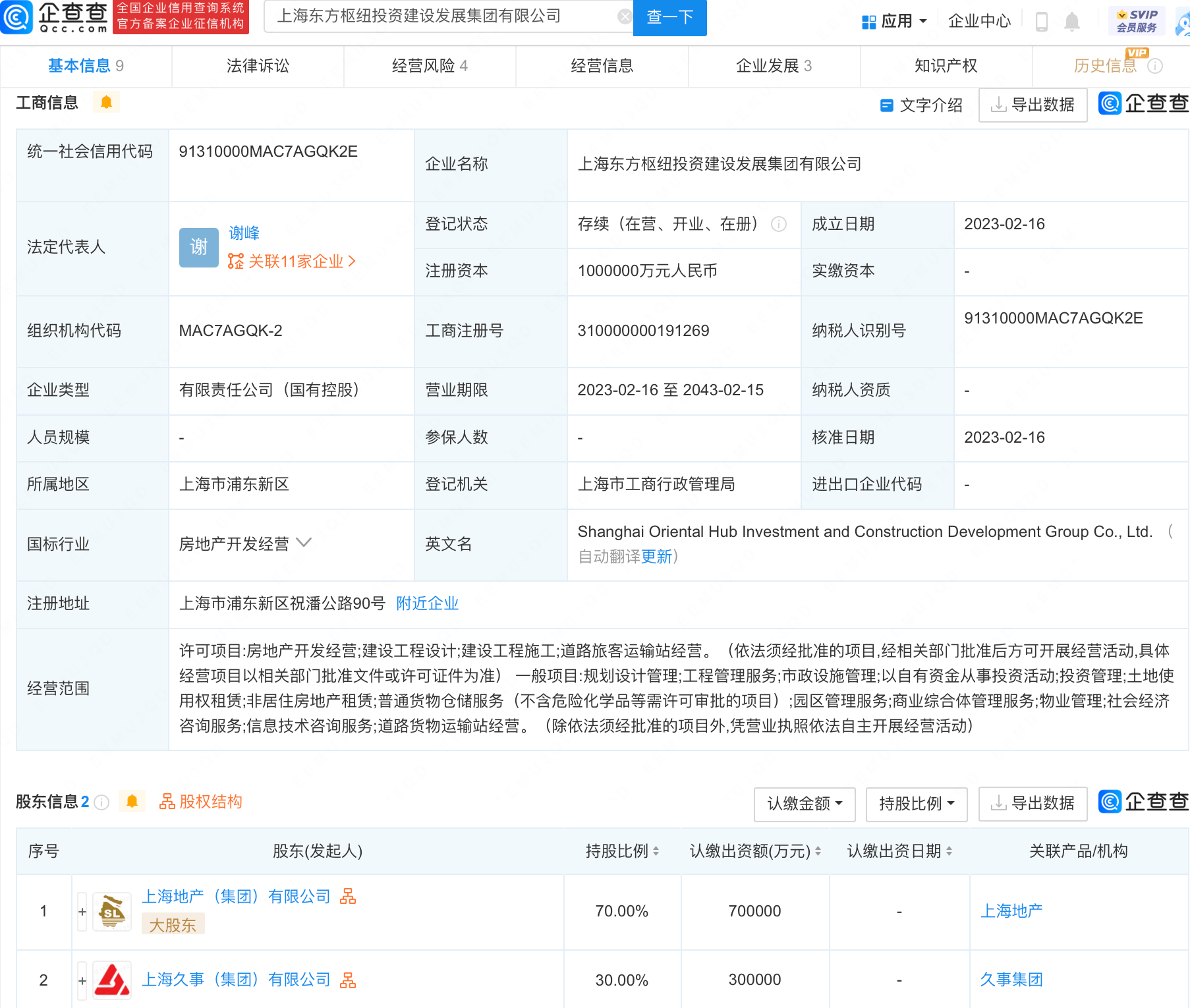Click the 1000000万元人民币 registered capital value
The image size is (1190, 1008).
(647, 271)
